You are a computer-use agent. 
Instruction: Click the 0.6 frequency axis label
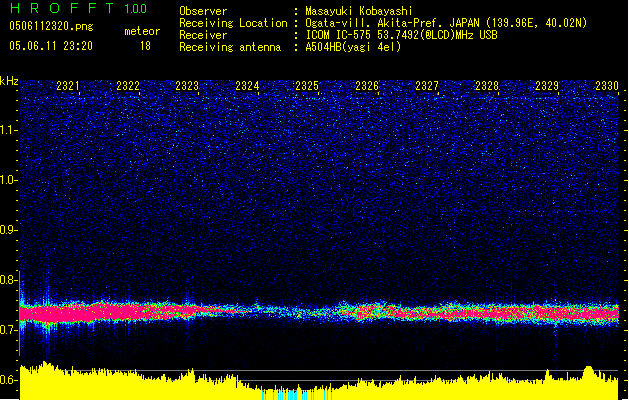(x=9, y=380)
